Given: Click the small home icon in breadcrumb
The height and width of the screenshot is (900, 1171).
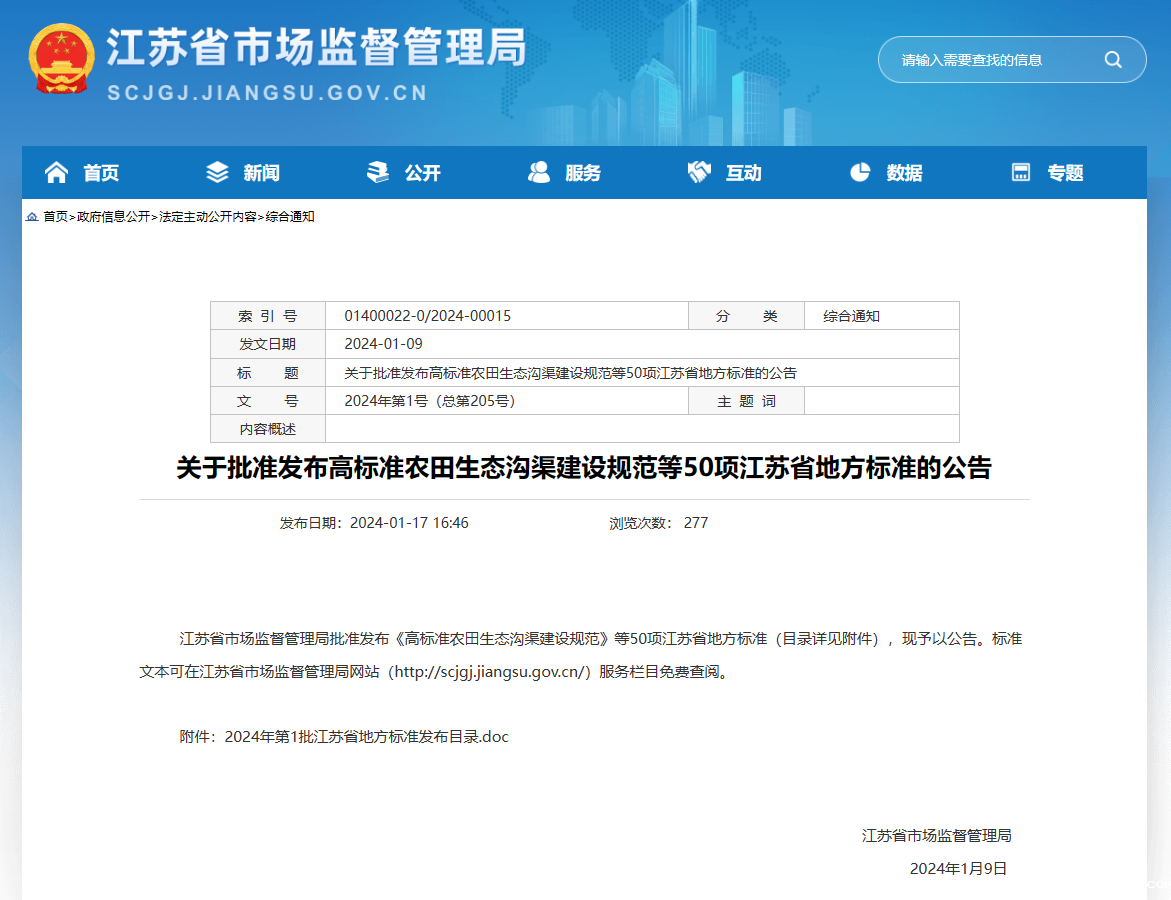Looking at the screenshot, I should [32, 217].
